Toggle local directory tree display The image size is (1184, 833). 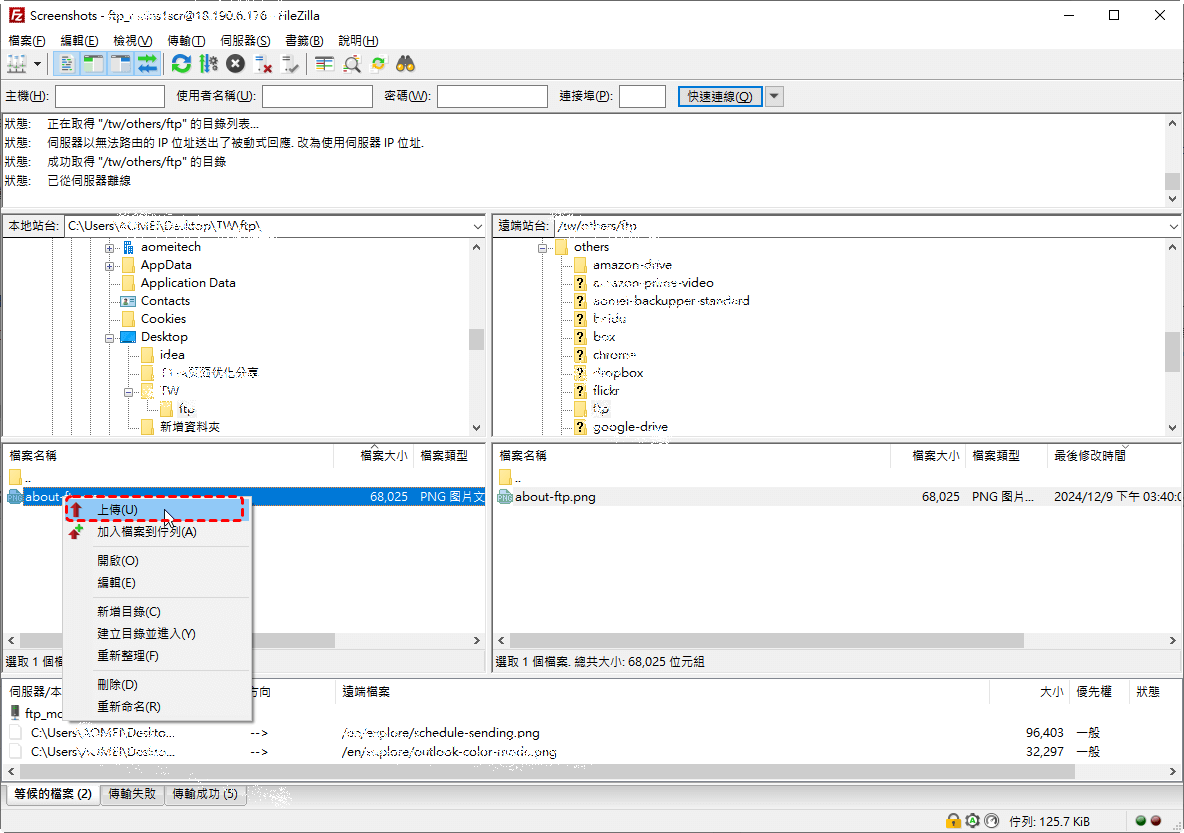coord(93,64)
